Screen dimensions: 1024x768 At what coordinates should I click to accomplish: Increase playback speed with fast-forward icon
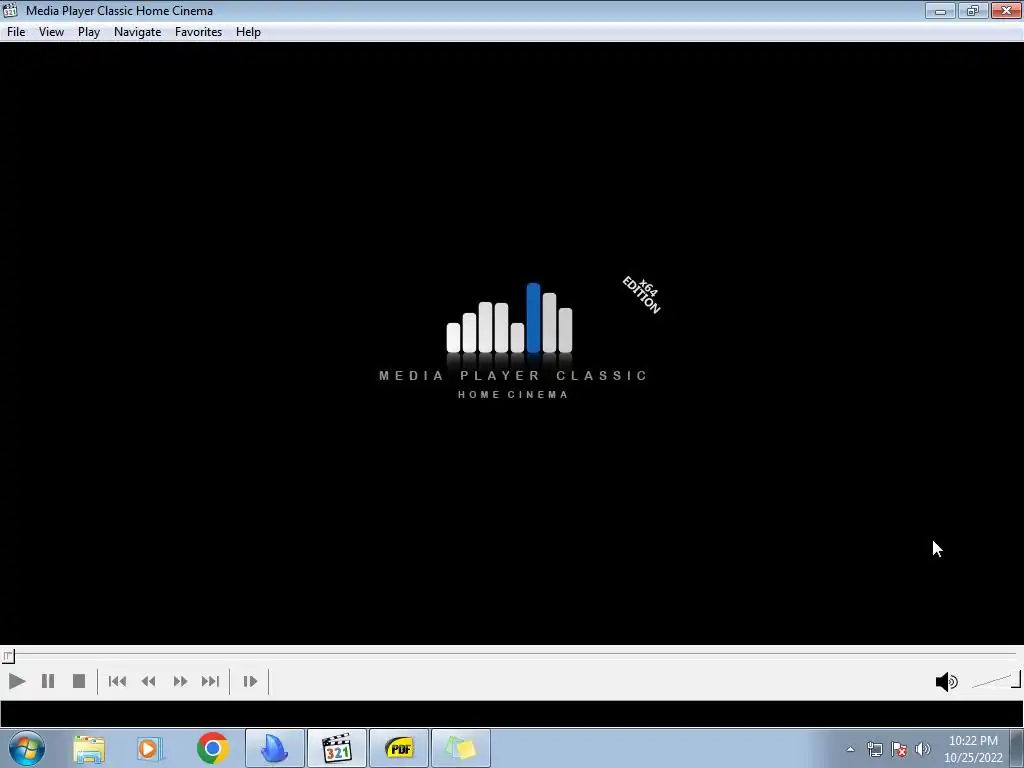tap(180, 681)
